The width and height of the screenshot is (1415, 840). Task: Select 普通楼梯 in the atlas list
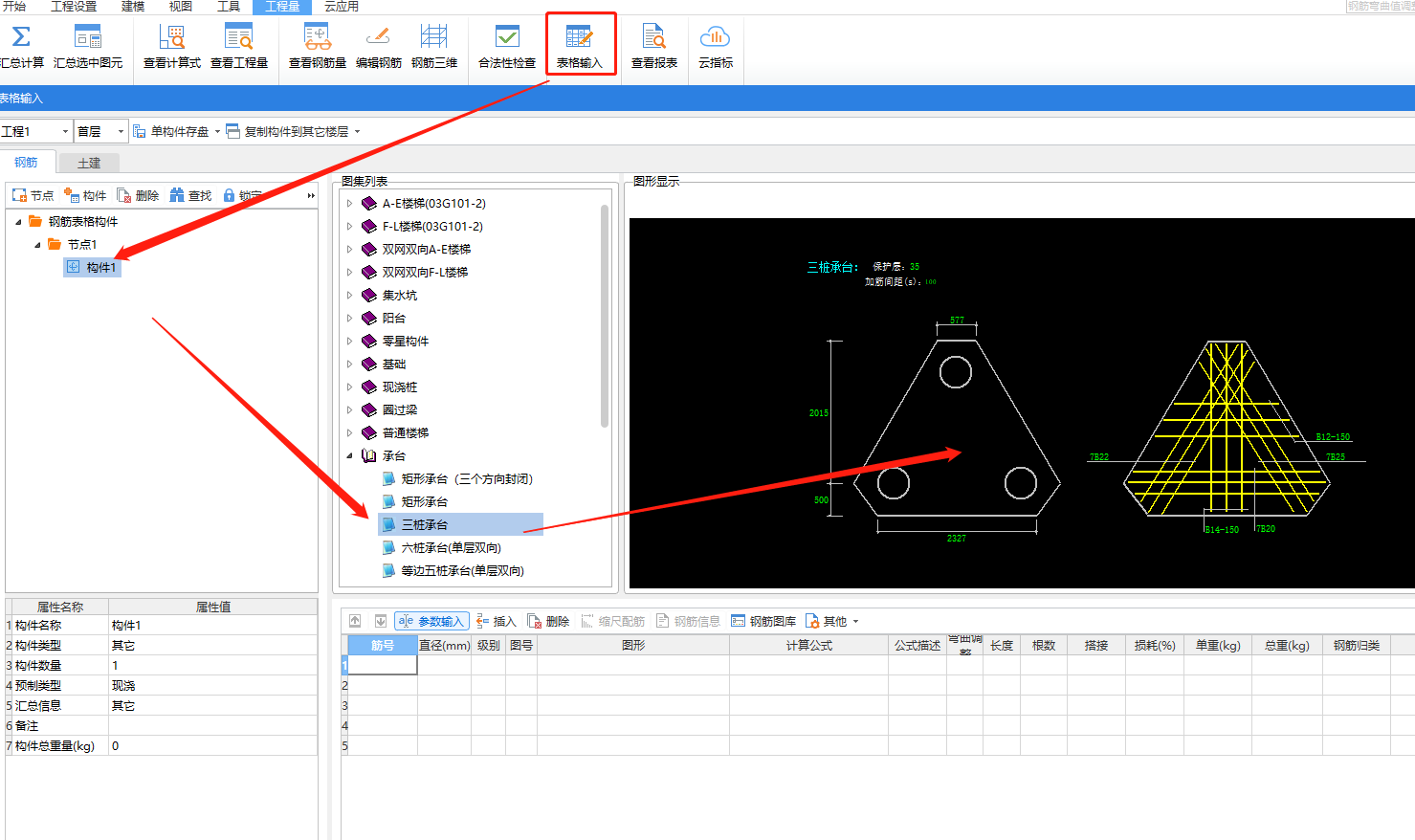click(x=406, y=432)
